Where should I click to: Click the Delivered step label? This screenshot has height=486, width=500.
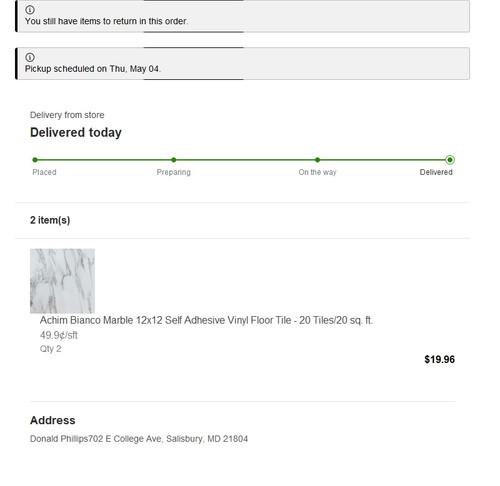coord(436,172)
